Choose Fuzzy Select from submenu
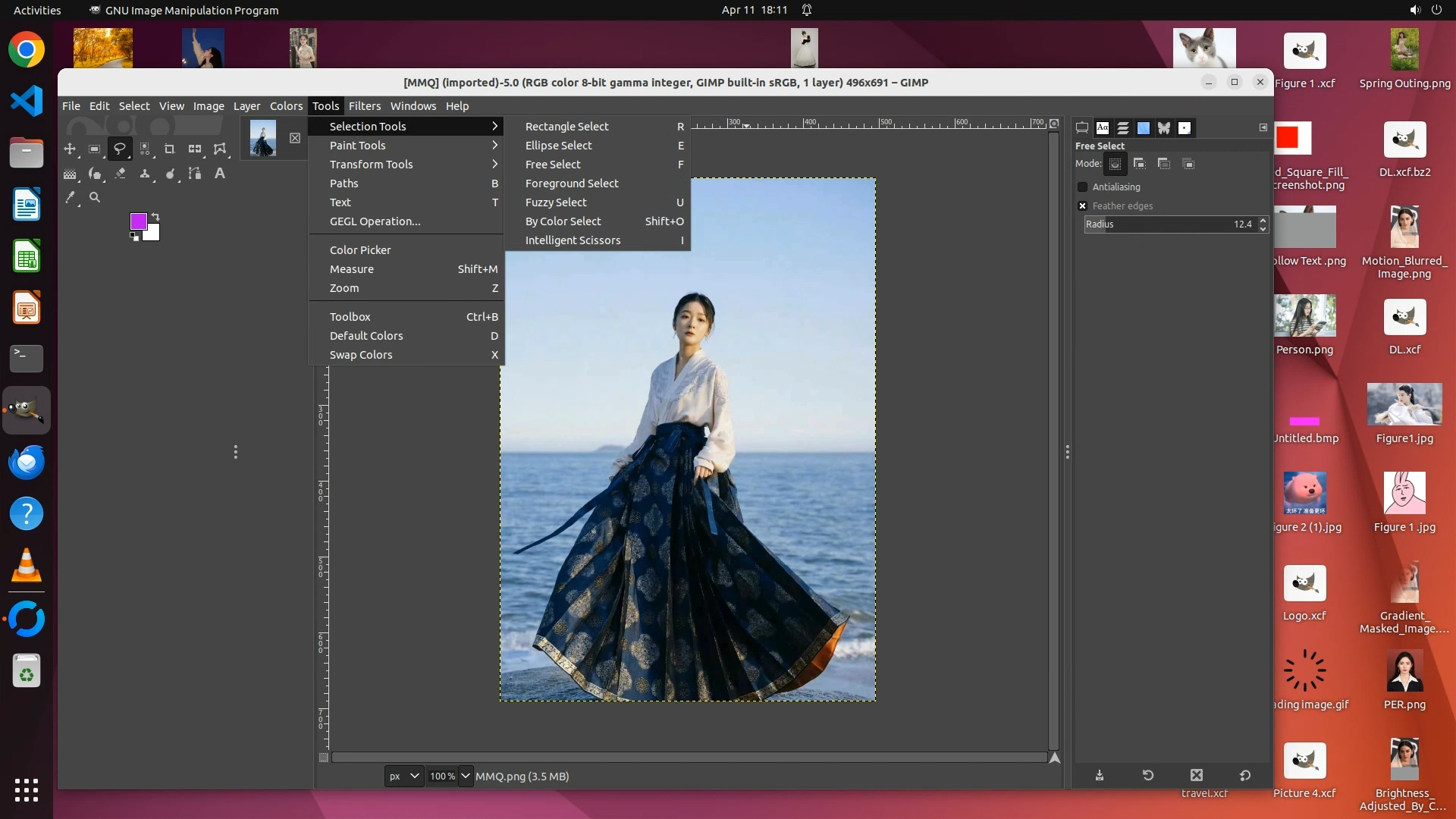Viewport: 1456px width, 819px height. click(556, 202)
